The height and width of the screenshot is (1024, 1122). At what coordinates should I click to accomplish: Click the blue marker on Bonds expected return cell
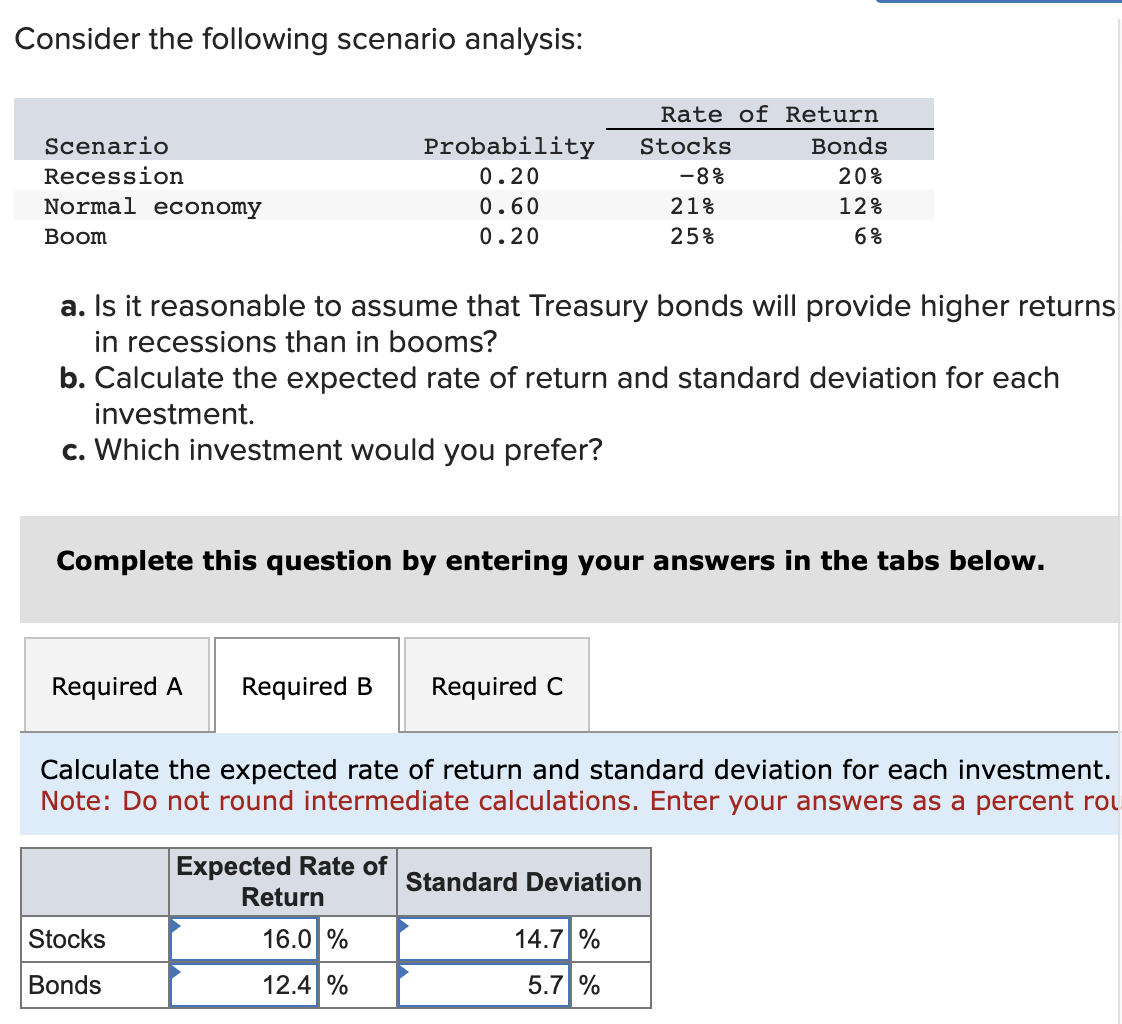tap(176, 972)
